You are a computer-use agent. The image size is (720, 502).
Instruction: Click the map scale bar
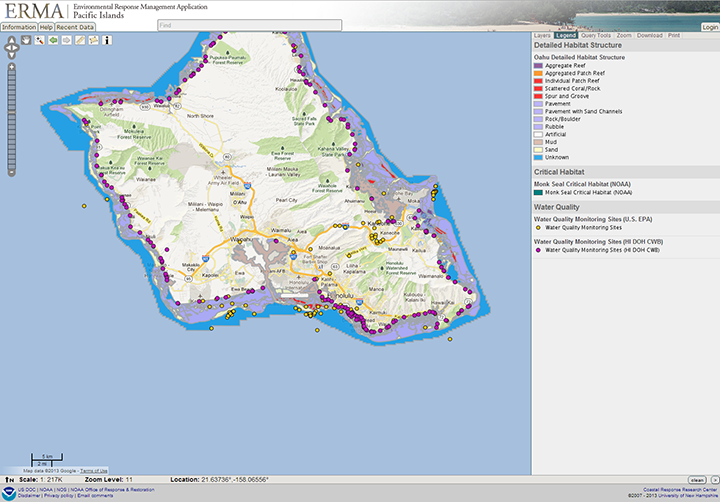pyautogui.click(x=47, y=460)
